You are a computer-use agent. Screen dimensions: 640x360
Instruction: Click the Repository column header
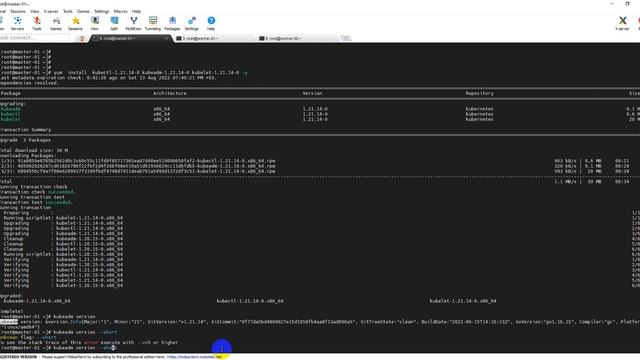point(480,93)
